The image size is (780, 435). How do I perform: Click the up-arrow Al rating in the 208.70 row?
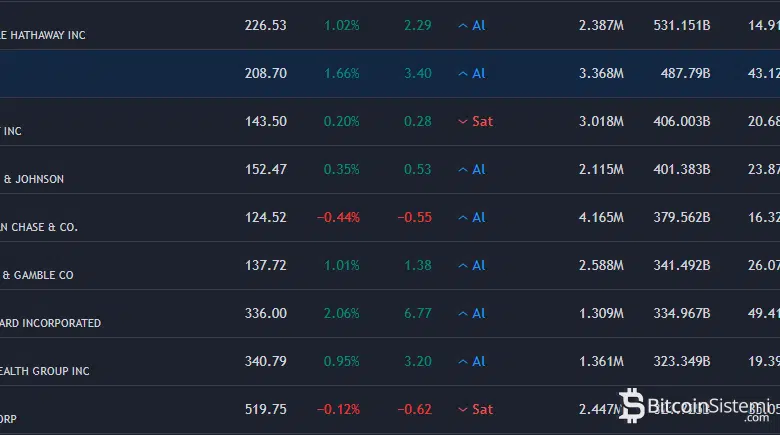tap(471, 73)
